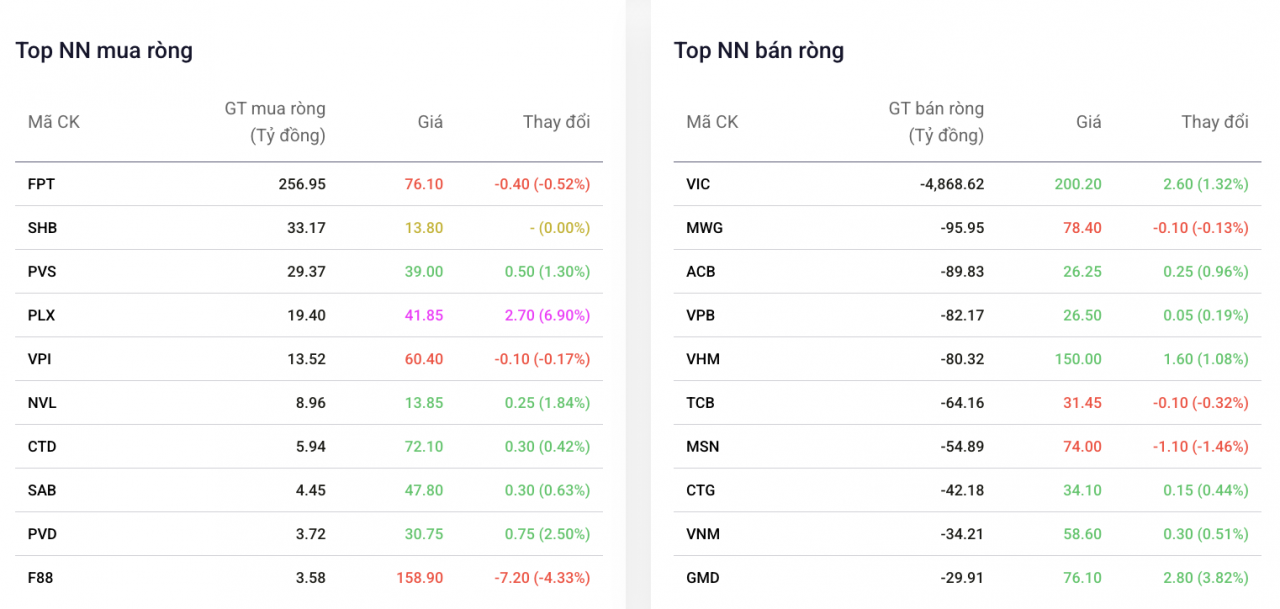Select the SAB ticker
The image size is (1280, 609).
pyautogui.click(x=42, y=490)
